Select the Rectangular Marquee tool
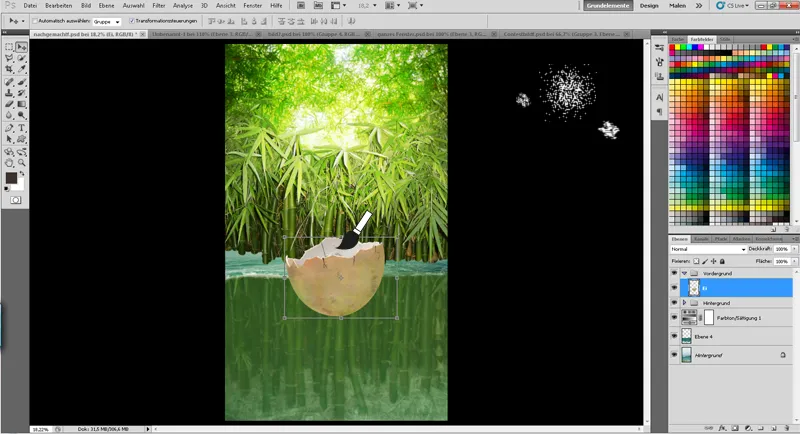 click(x=9, y=47)
